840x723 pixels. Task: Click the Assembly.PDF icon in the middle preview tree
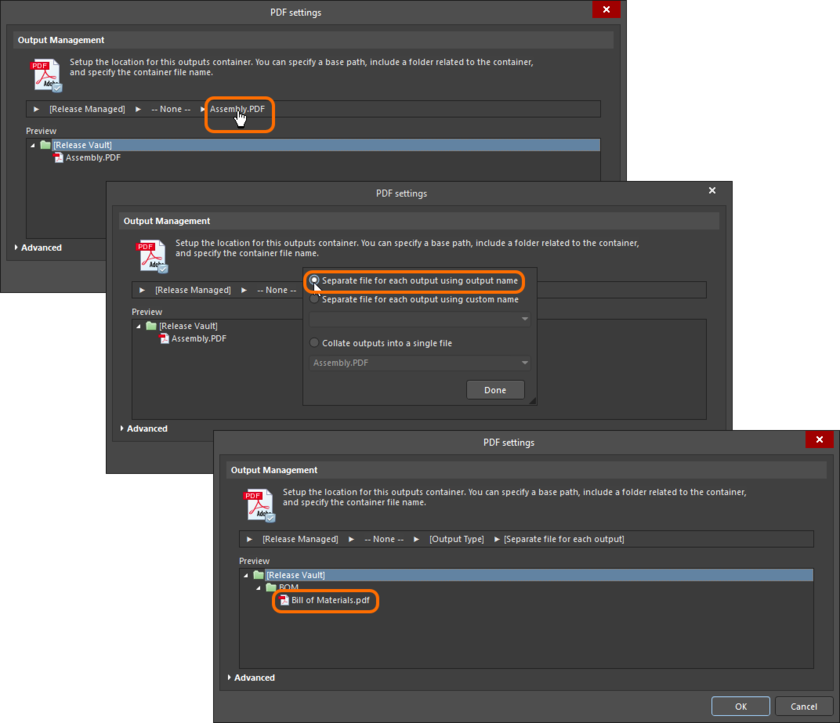pyautogui.click(x=163, y=338)
